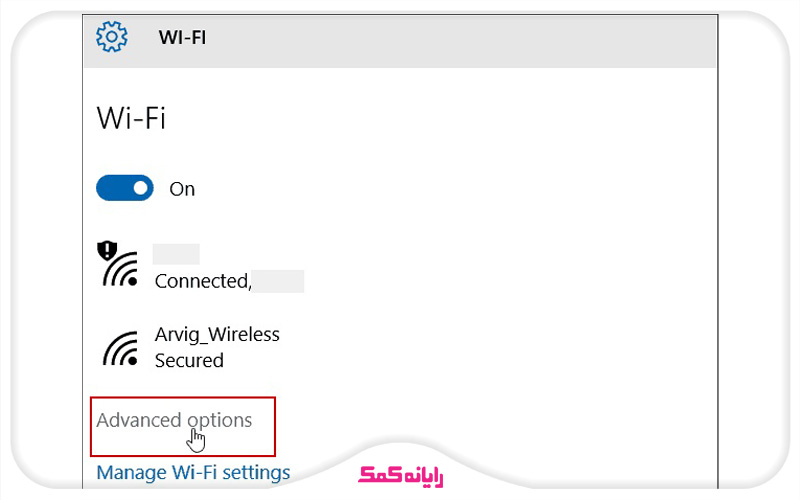Click the Arvig_Wireless Wi-Fi signal icon
This screenshot has height=500, width=800.
(121, 347)
